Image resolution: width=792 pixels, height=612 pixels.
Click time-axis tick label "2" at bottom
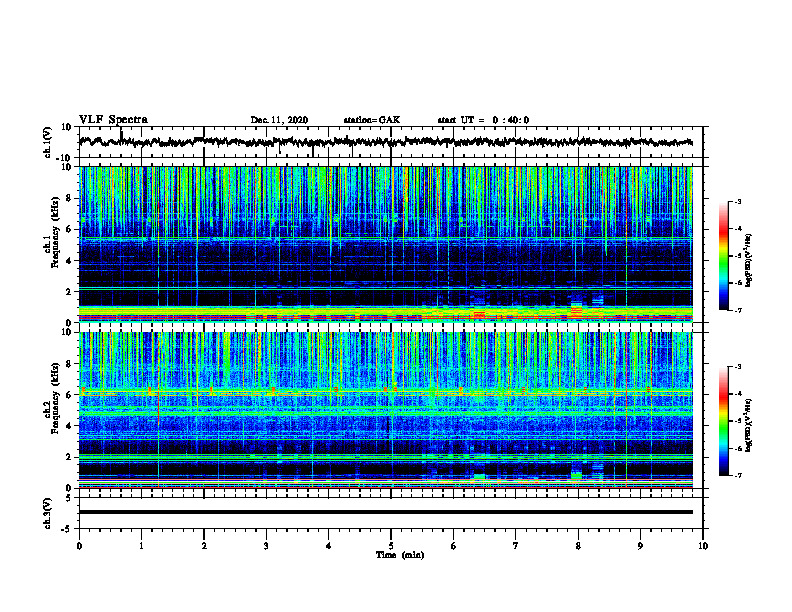(x=204, y=546)
